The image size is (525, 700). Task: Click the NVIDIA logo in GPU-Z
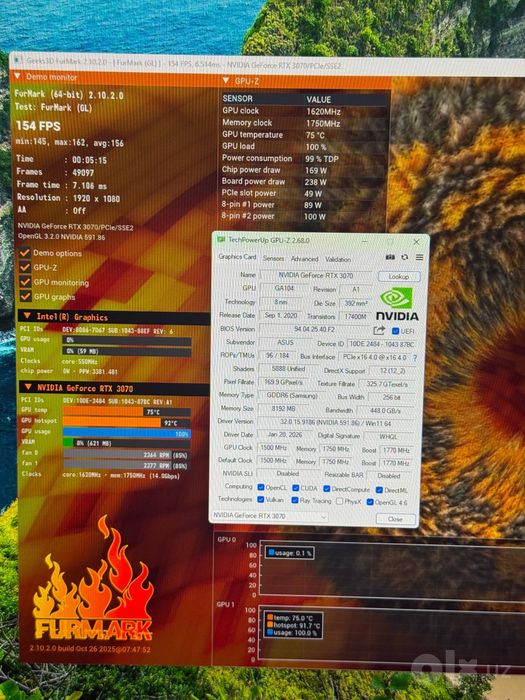point(396,304)
